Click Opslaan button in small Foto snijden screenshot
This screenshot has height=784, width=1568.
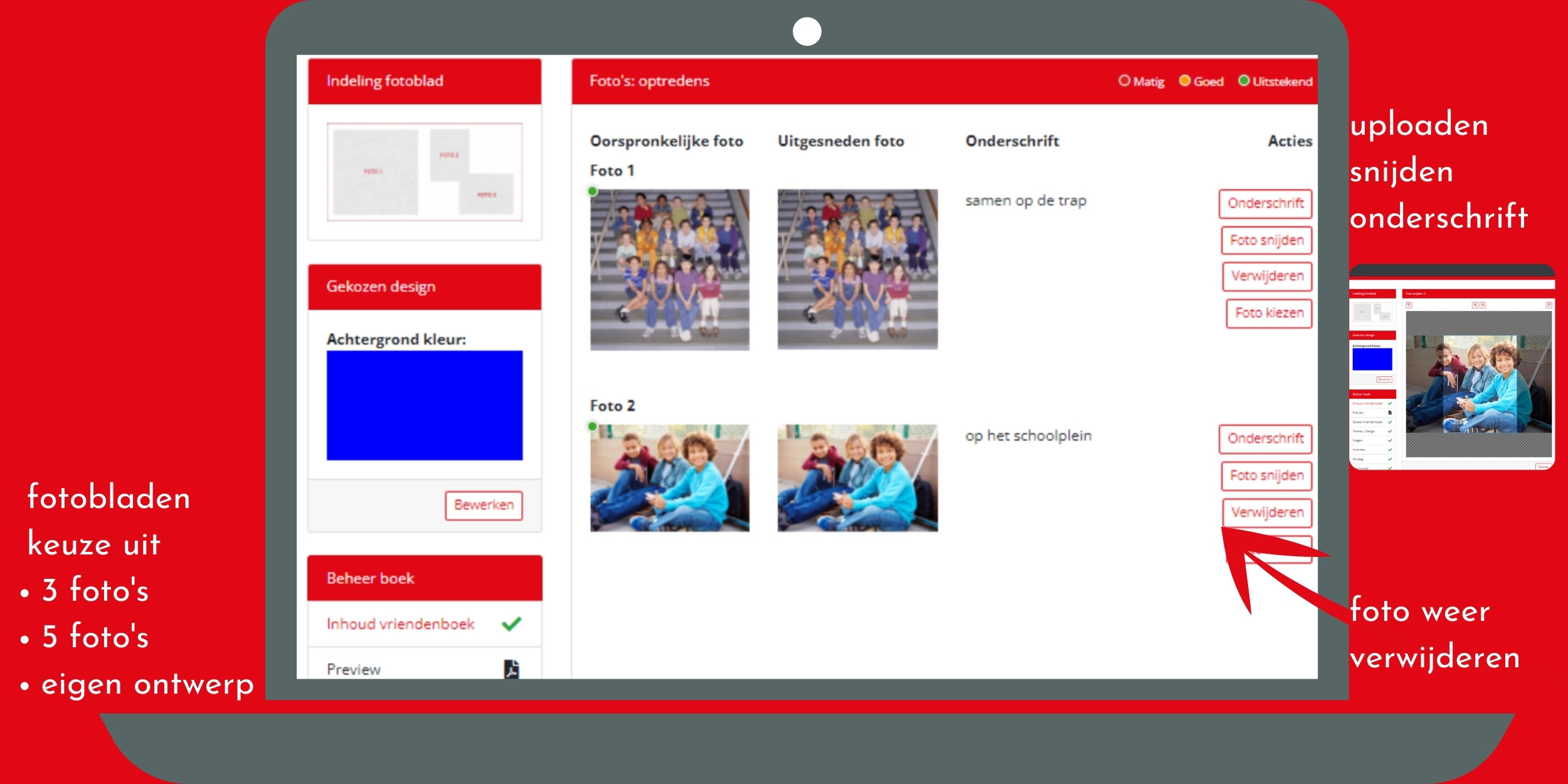tap(1544, 467)
